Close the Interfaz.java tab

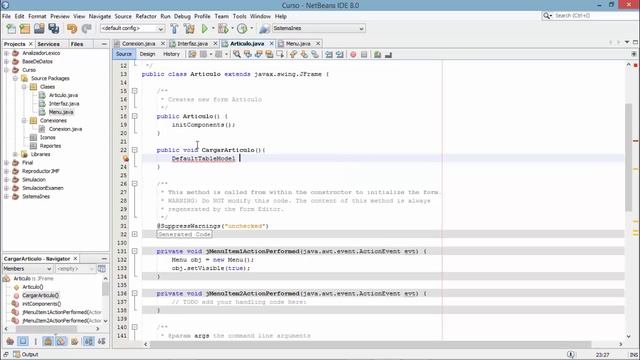pyautogui.click(x=215, y=43)
